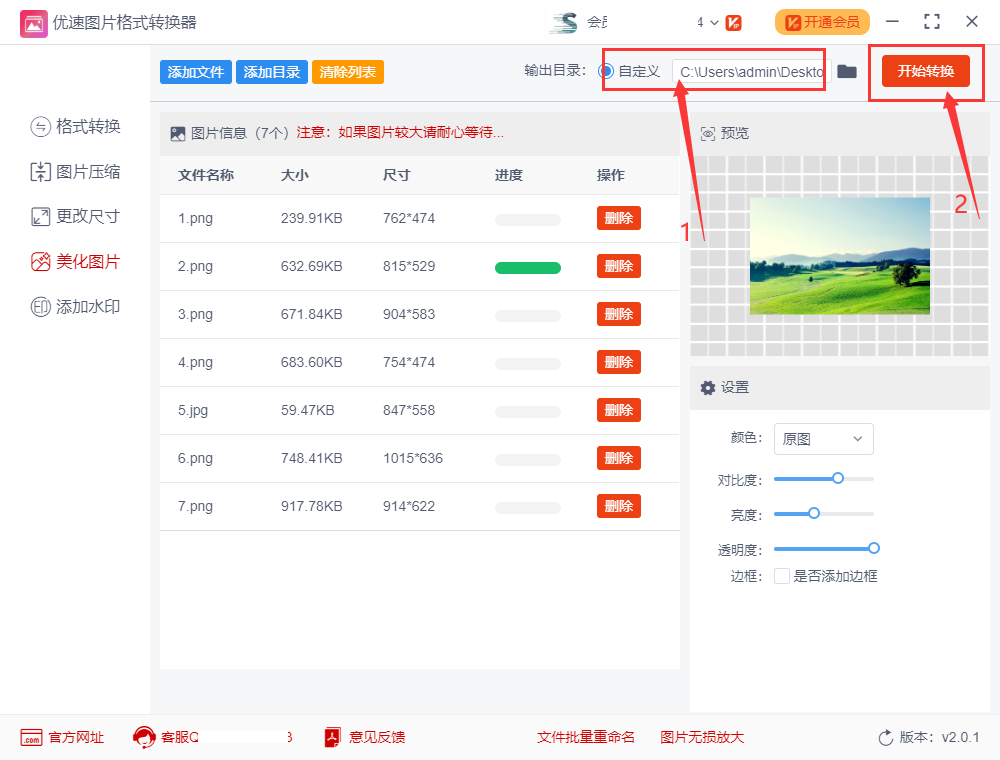Open 图片无损放大 at the bottom
This screenshot has width=1000, height=760.
tap(702, 737)
